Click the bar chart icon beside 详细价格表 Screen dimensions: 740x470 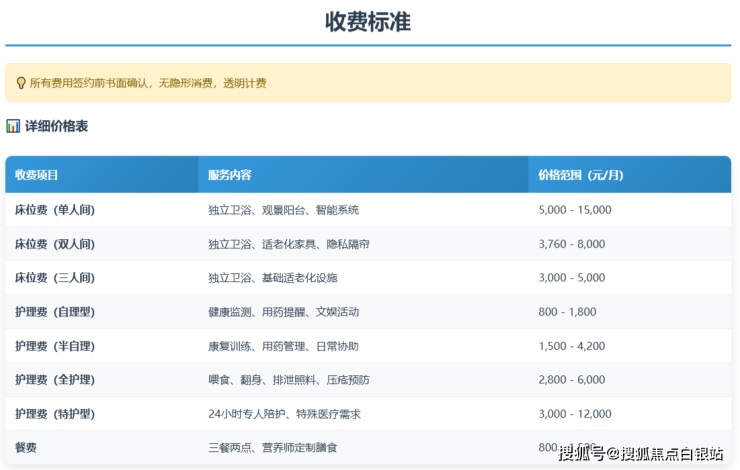tap(13, 126)
